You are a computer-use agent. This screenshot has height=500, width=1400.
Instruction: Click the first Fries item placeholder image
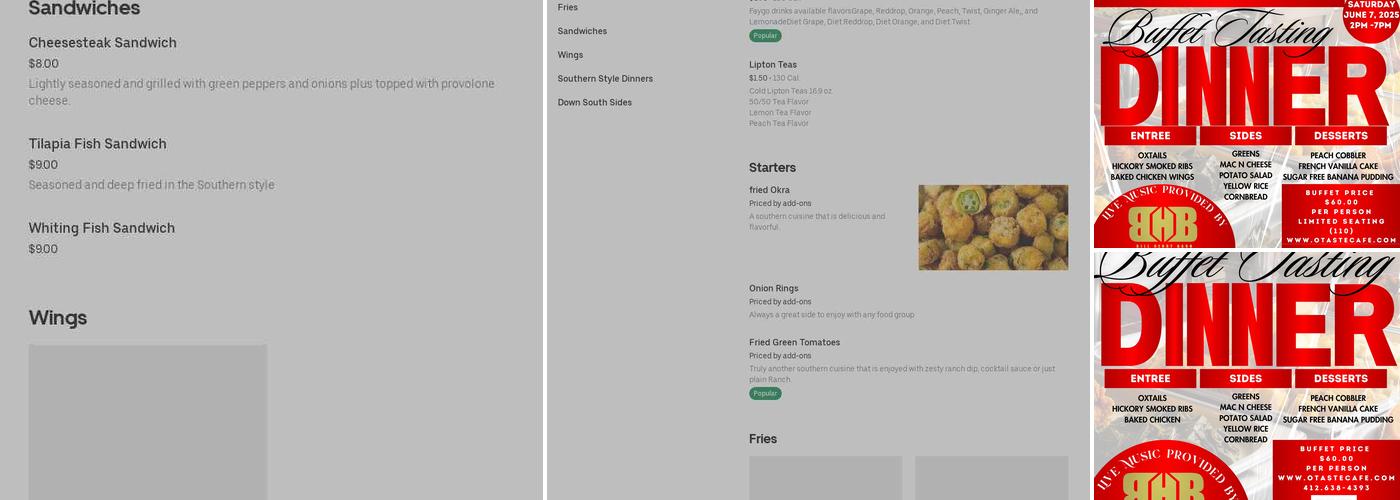tap(825, 477)
